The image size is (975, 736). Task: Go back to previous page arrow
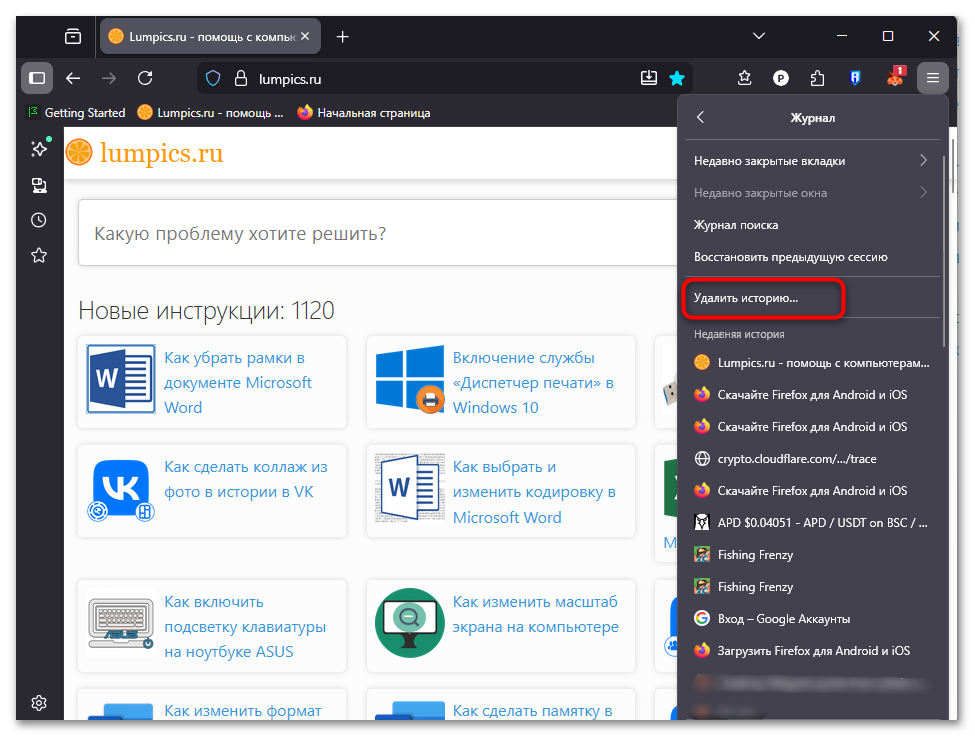pyautogui.click(x=73, y=78)
